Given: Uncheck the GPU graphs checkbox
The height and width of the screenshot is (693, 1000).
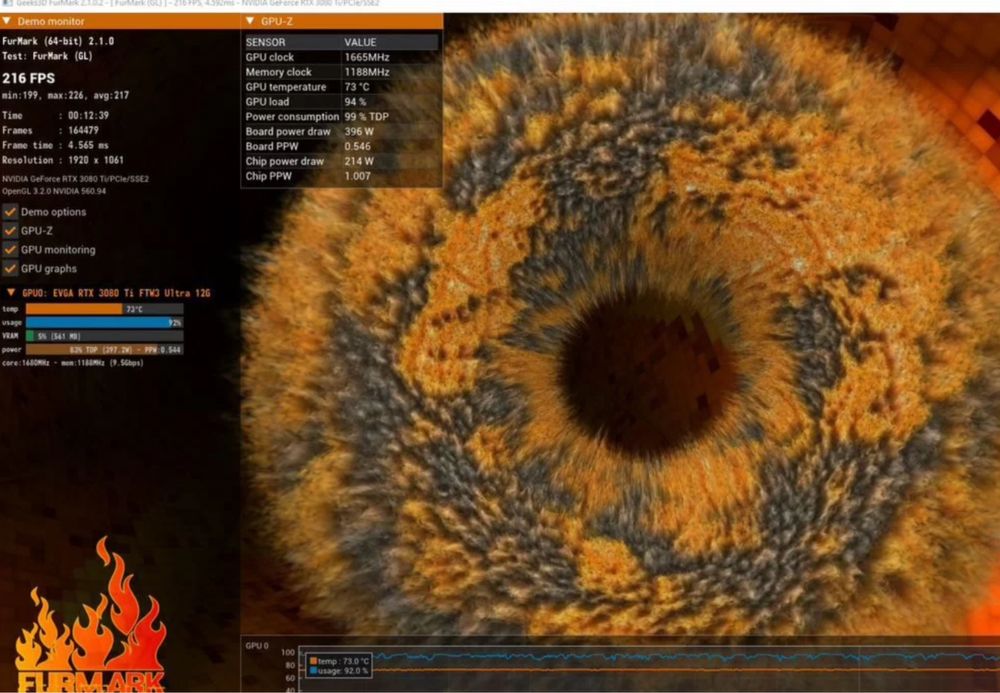Looking at the screenshot, I should 10,268.
